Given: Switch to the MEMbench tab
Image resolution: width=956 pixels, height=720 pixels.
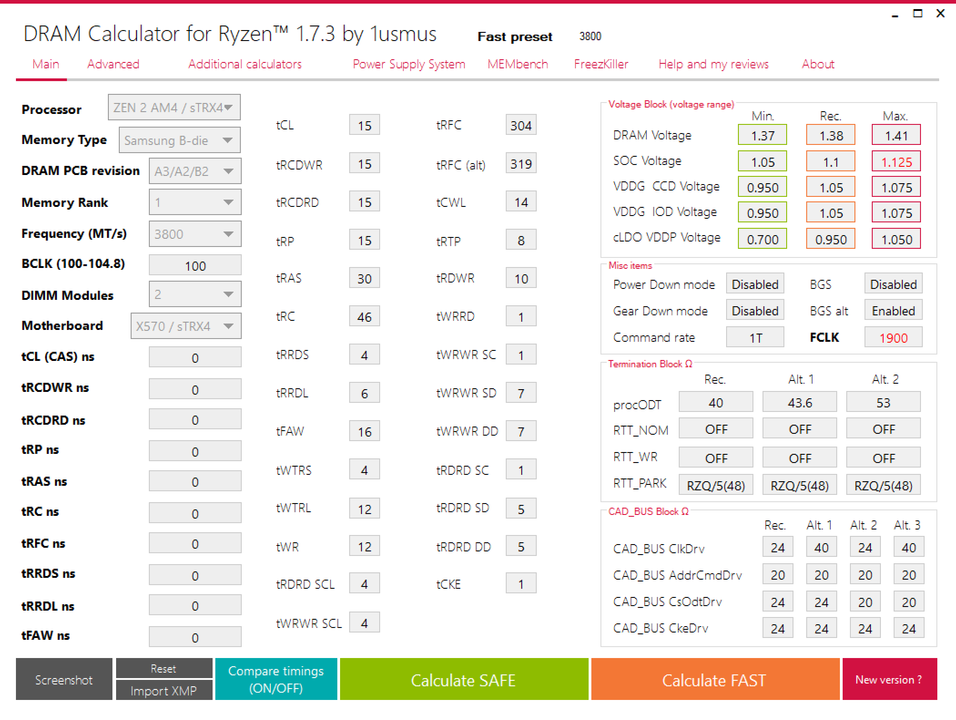Looking at the screenshot, I should pyautogui.click(x=518, y=64).
